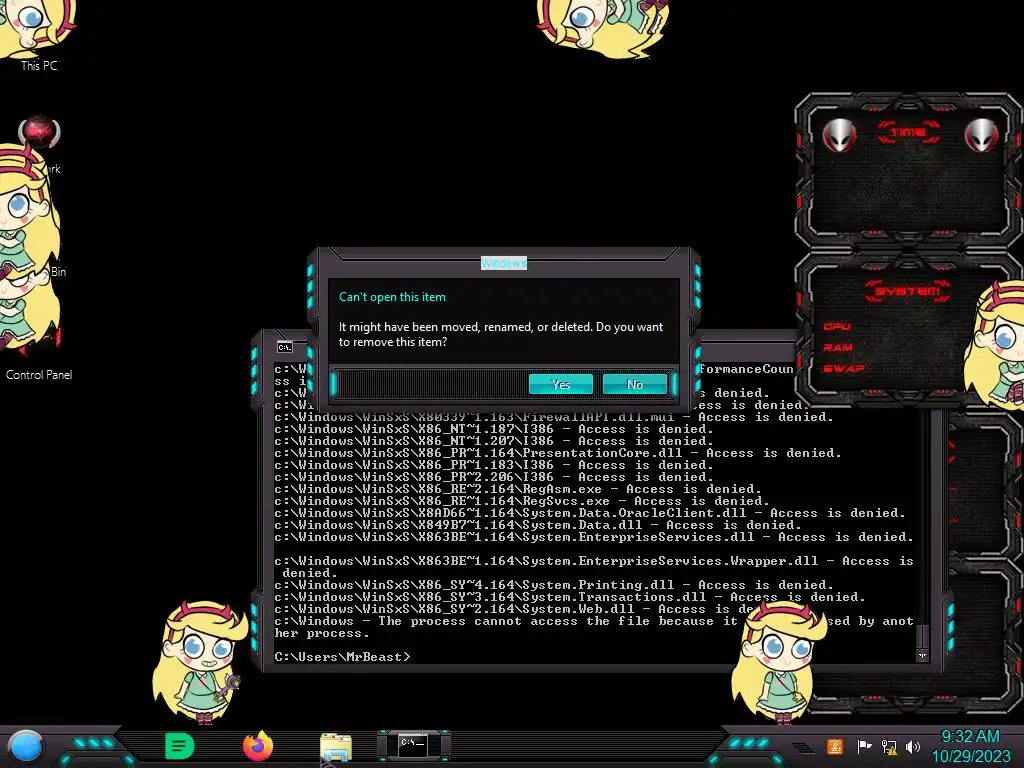Click the network warning tray icon
This screenshot has width=1024, height=768.
point(889,746)
